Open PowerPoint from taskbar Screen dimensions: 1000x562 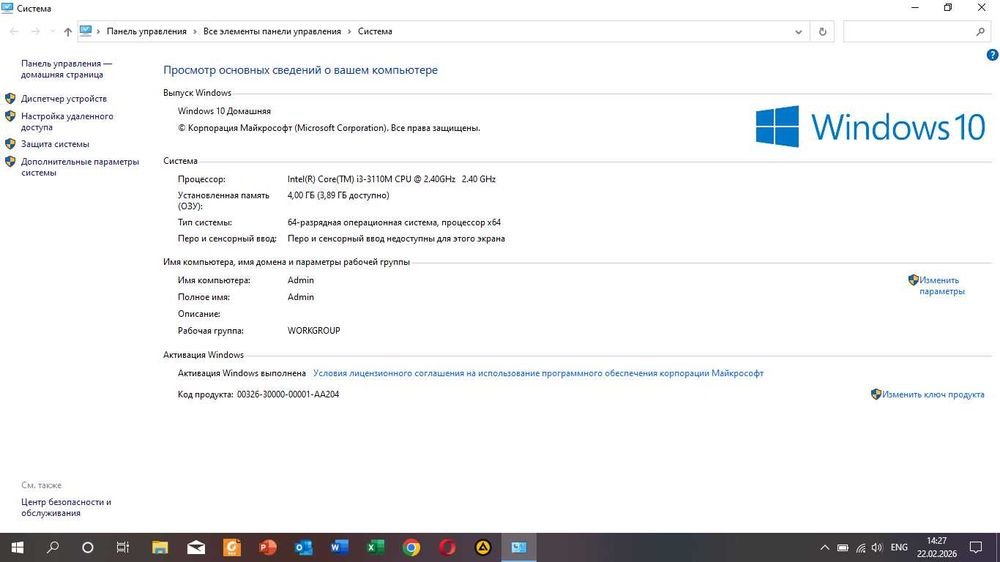pos(268,547)
